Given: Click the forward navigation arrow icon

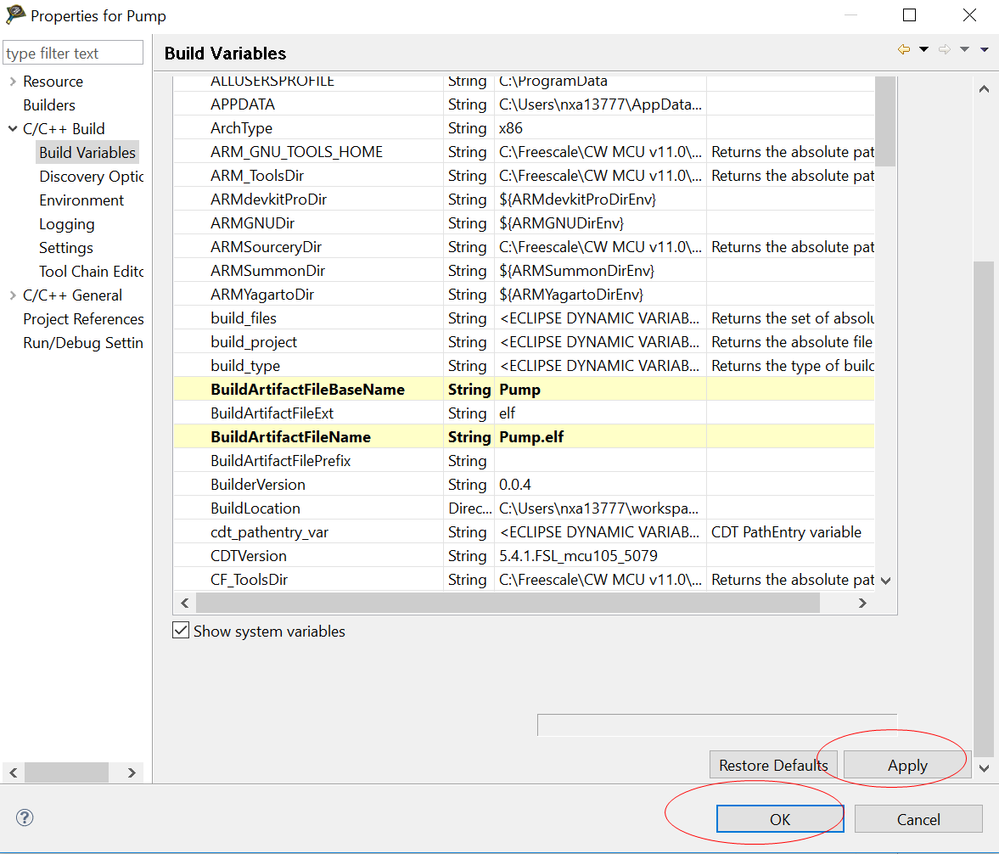Looking at the screenshot, I should click(944, 50).
